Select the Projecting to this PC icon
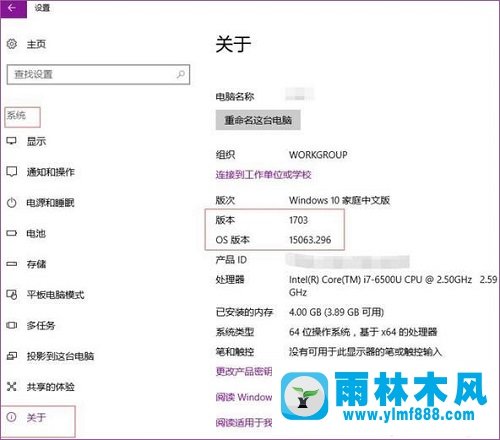This screenshot has height=440, width=500. [x=12, y=356]
